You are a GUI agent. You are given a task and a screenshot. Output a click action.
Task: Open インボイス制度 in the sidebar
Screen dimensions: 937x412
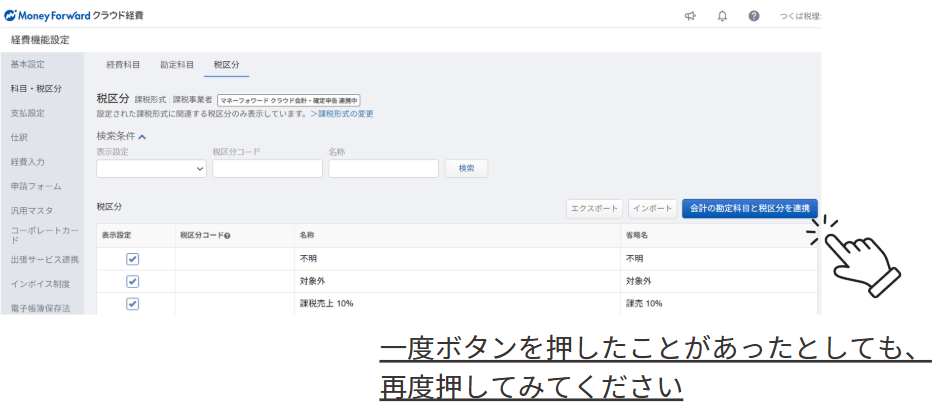point(40,284)
